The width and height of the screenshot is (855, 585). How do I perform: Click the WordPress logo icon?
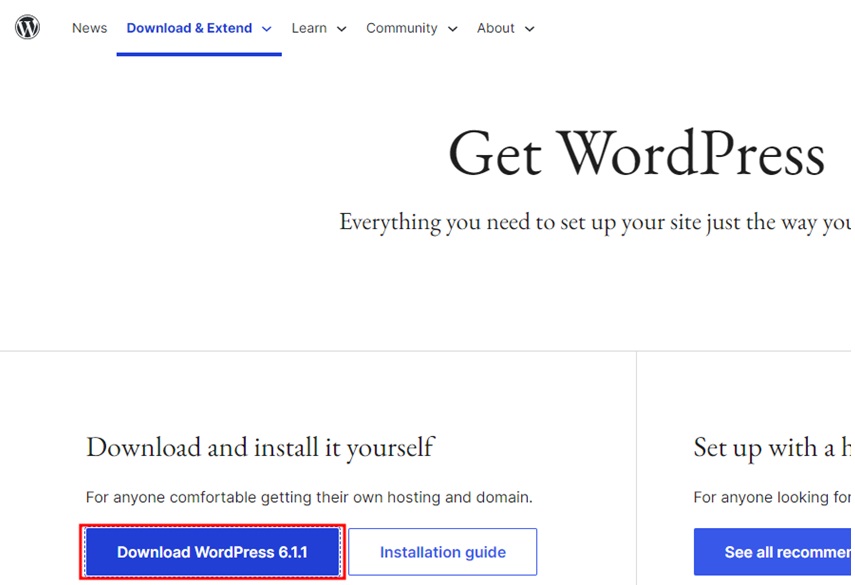[27, 27]
